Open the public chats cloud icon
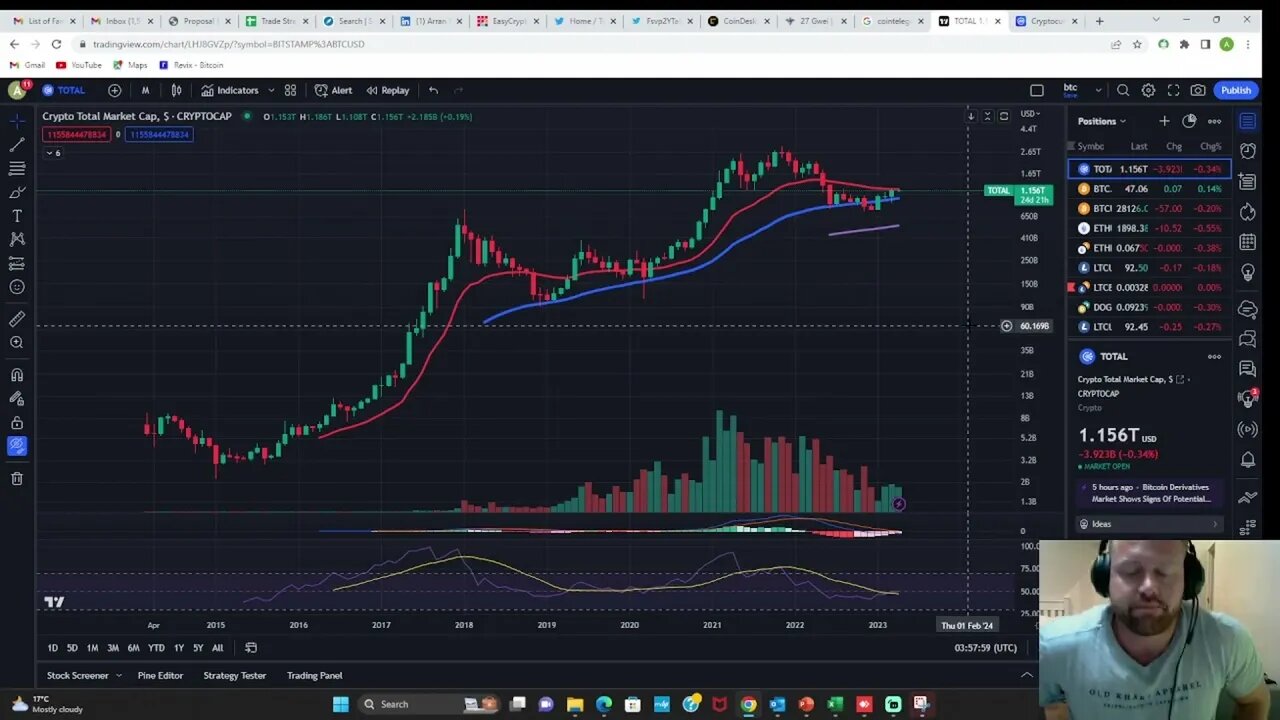Image resolution: width=1280 pixels, height=720 pixels. click(1247, 309)
